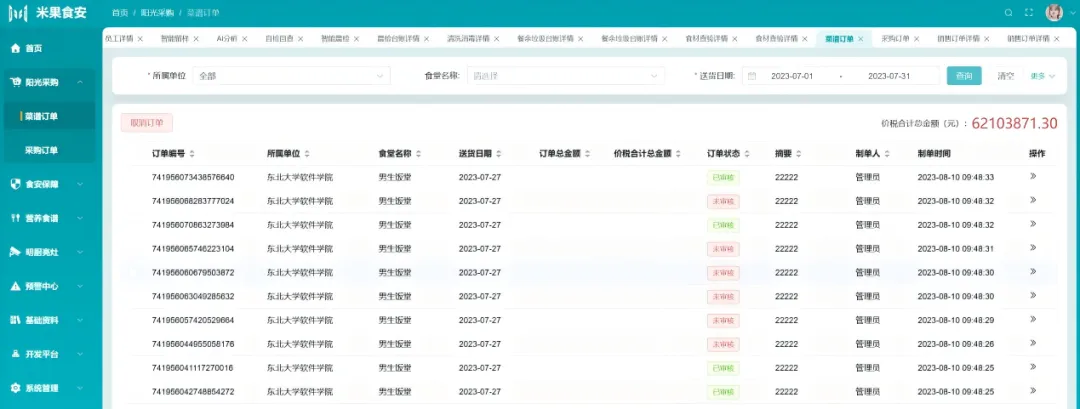Toggle fullscreen with the top-right expand icon
Screen dimensions: 1080x409
(1029, 12)
